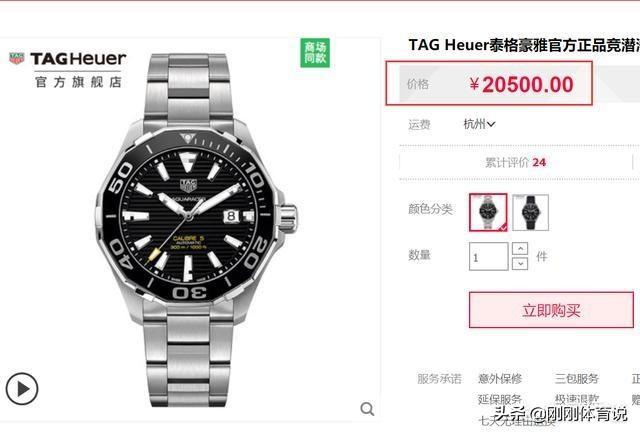This screenshot has height=434, width=640.
Task: Open the 杭州 shipping location dropdown
Action: (479, 124)
